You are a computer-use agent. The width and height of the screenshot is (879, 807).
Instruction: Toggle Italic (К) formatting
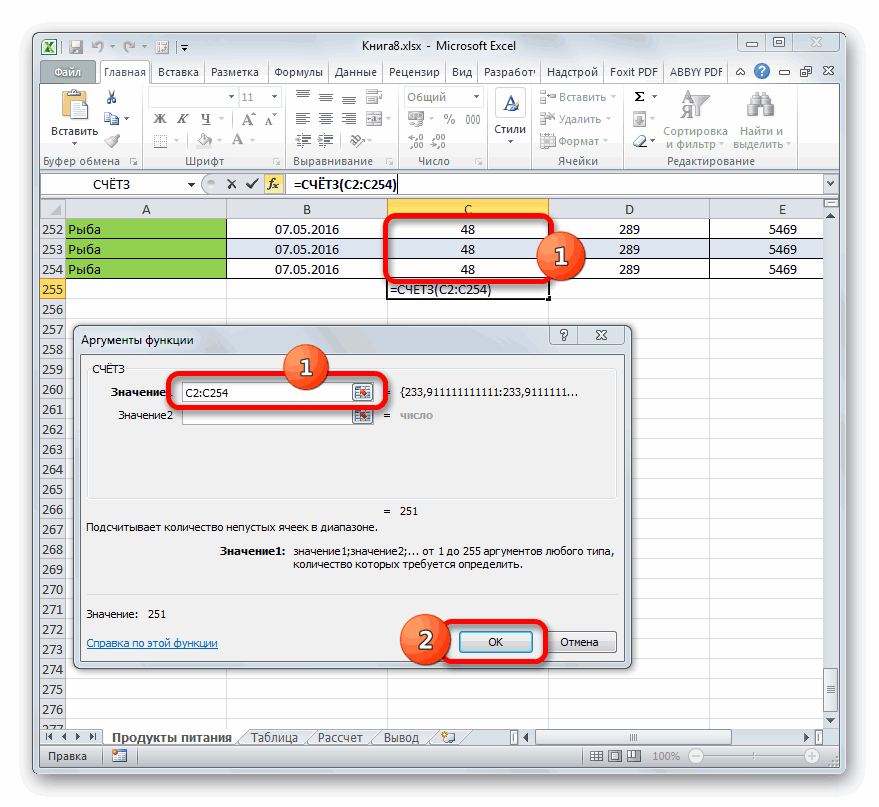click(x=183, y=119)
